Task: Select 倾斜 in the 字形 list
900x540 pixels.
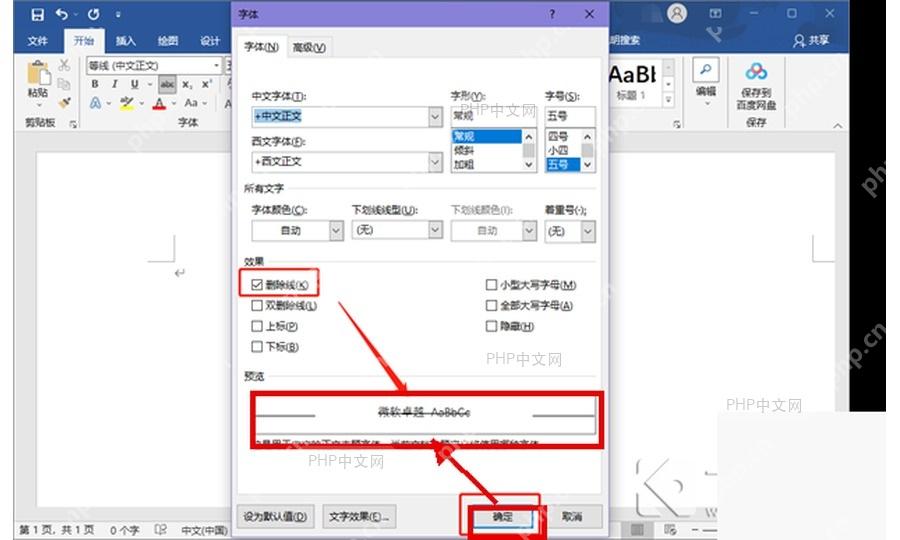Action: coord(487,150)
